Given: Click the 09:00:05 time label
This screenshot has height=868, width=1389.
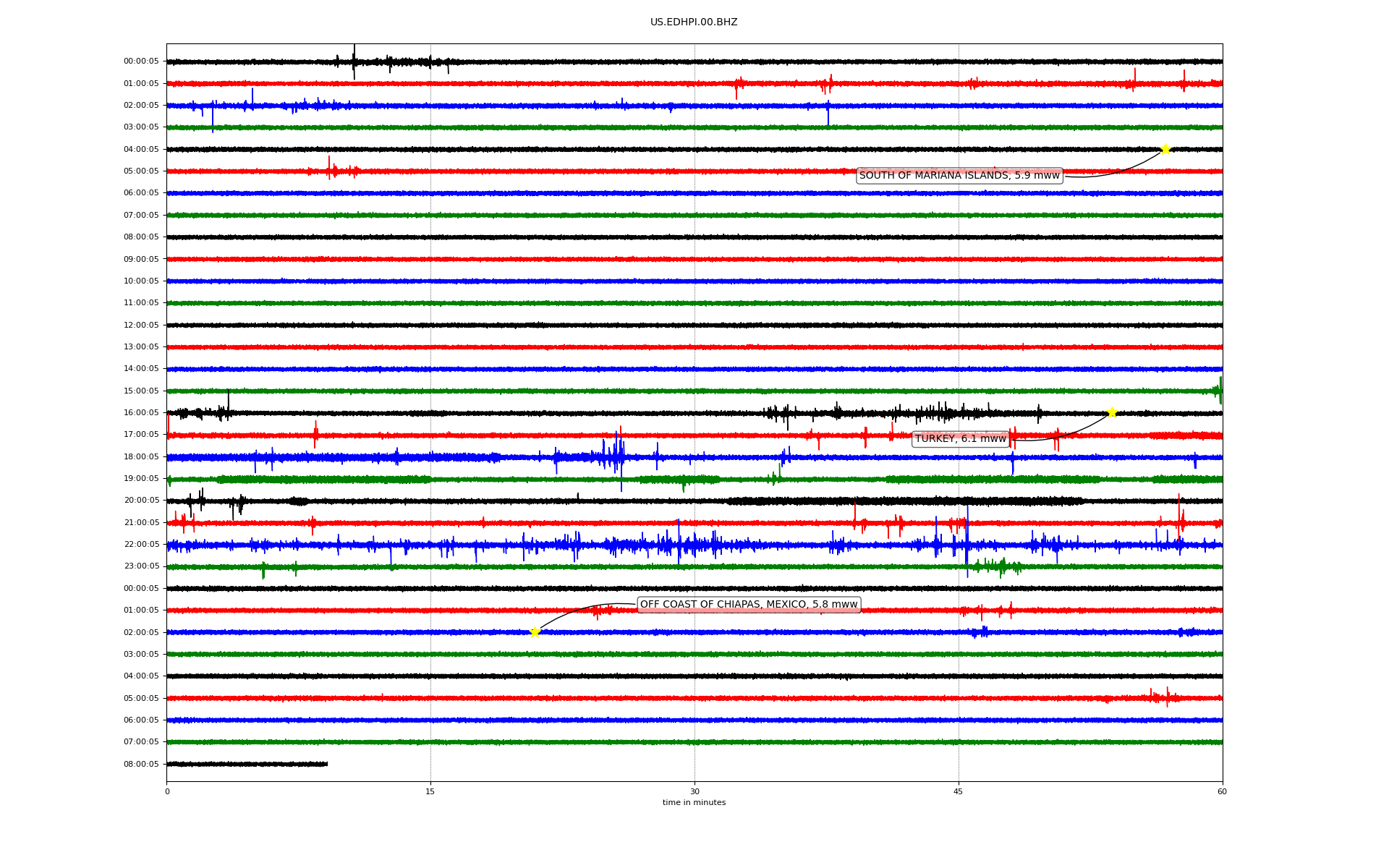Looking at the screenshot, I should (x=141, y=260).
